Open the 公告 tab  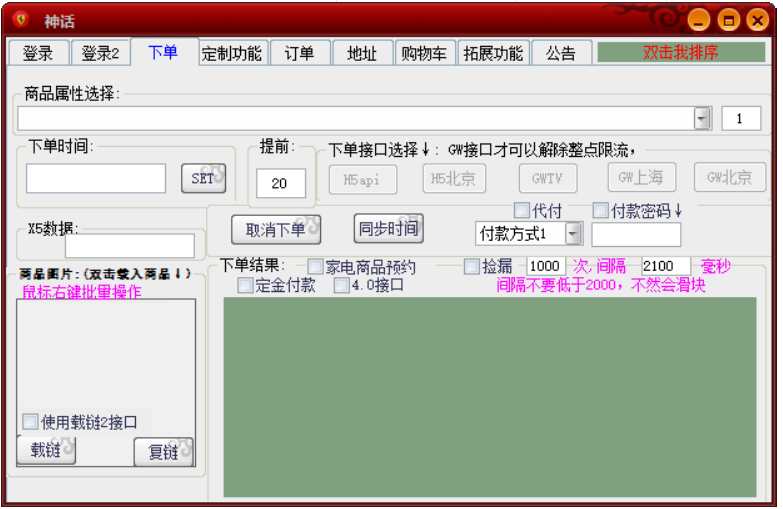click(560, 54)
